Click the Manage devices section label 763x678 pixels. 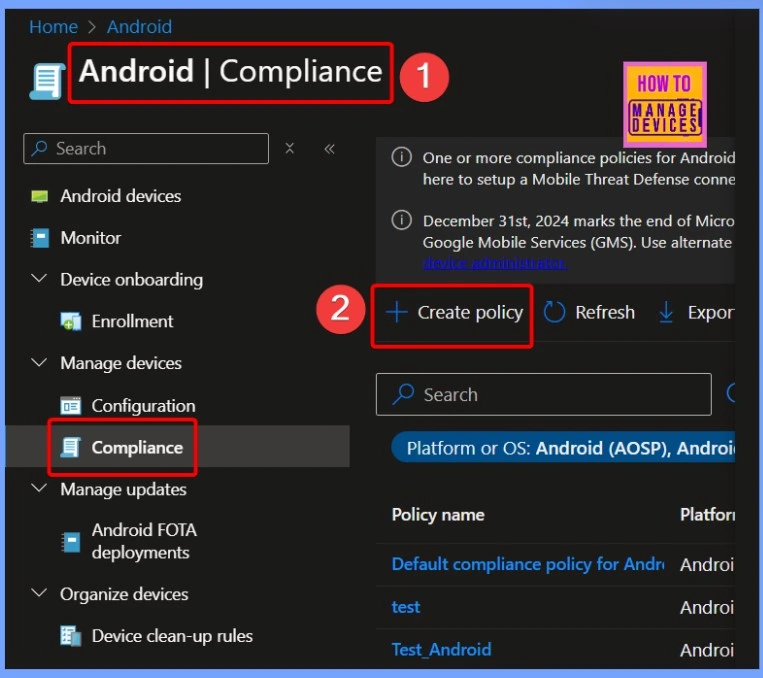pos(121,363)
